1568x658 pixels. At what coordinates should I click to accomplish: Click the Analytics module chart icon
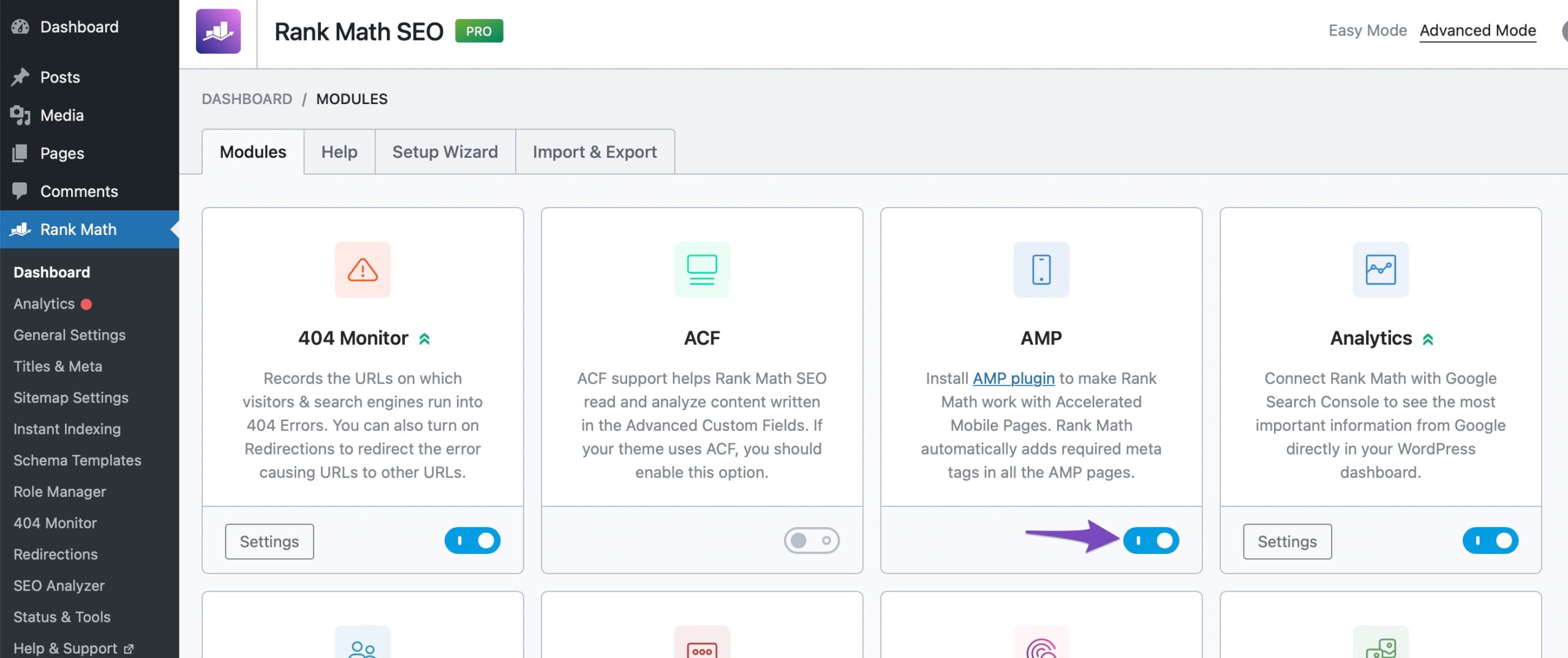pyautogui.click(x=1381, y=270)
